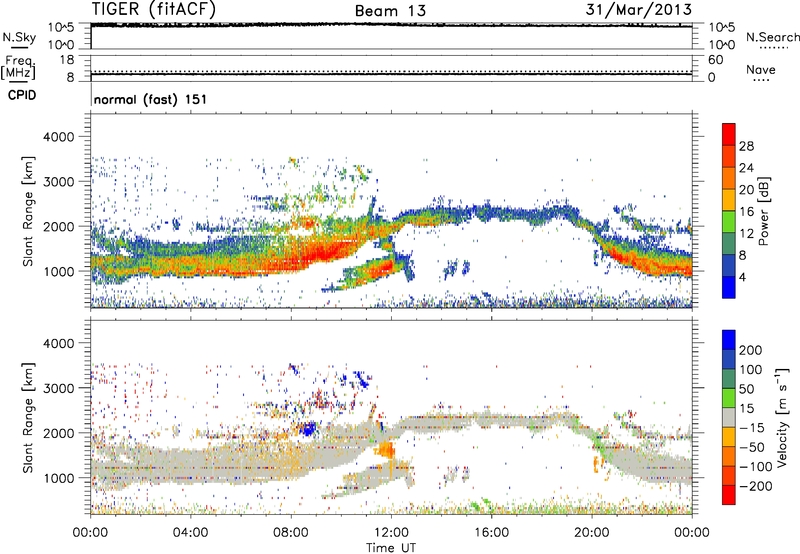This screenshot has width=800, height=554.
Task: Click the "-100" velocity colorbar label
Action: (x=755, y=467)
